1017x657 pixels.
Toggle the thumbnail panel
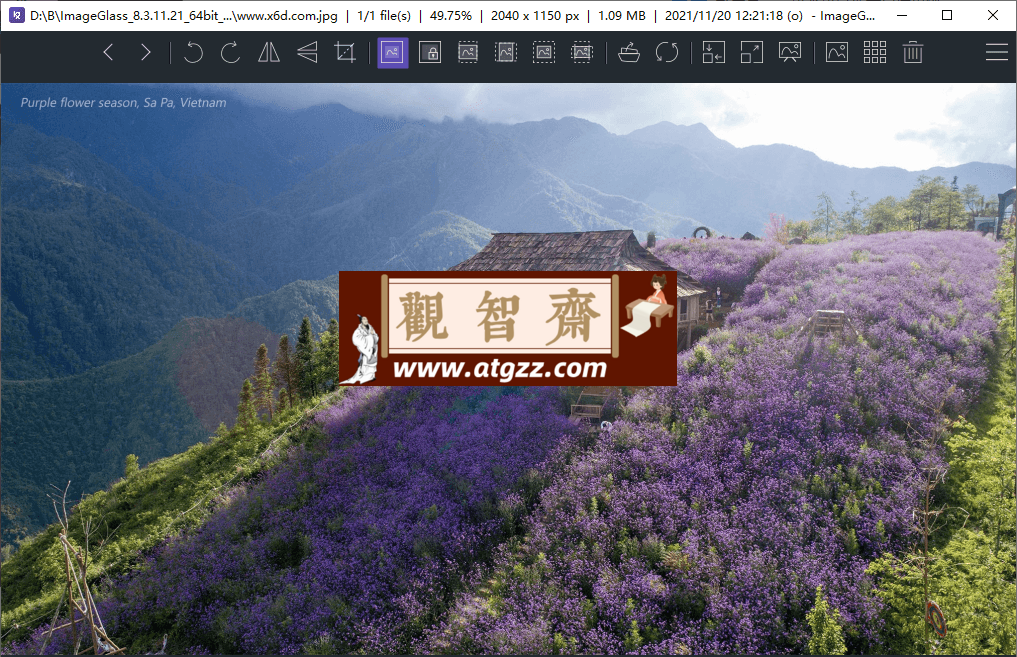[x=837, y=53]
